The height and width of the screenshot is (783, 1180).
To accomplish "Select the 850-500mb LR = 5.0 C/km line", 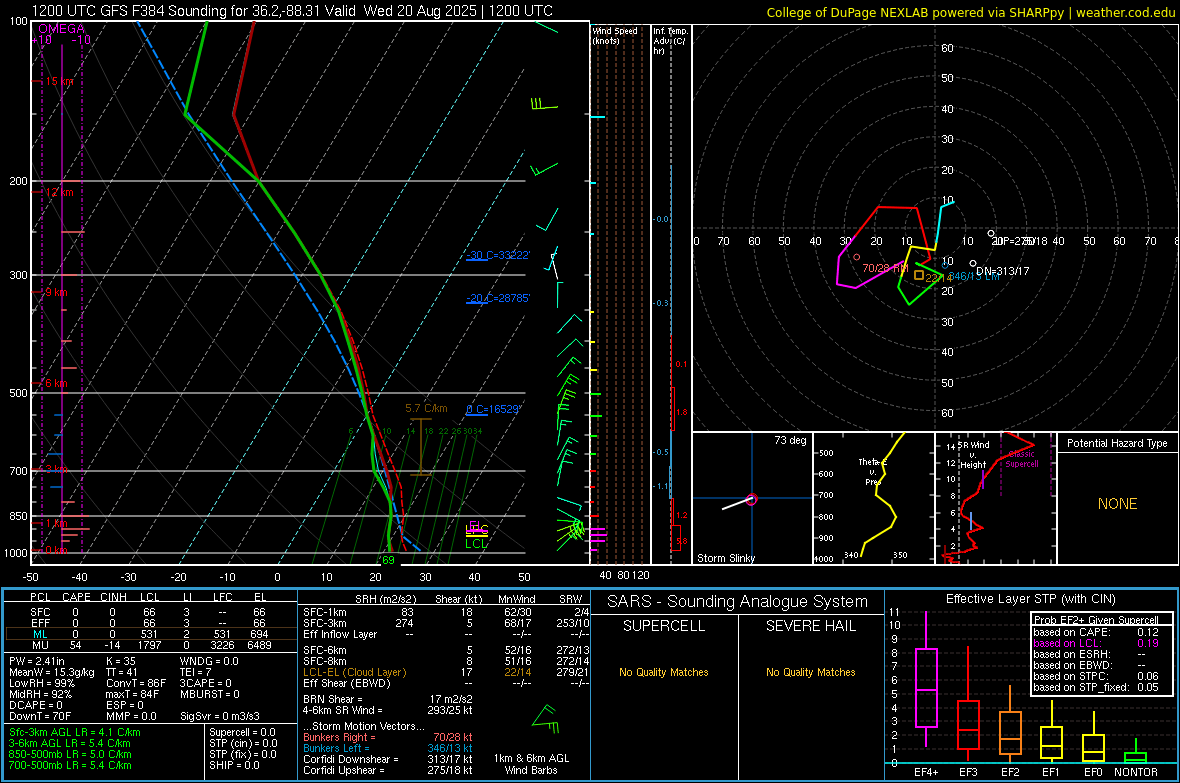I will tap(70, 754).
